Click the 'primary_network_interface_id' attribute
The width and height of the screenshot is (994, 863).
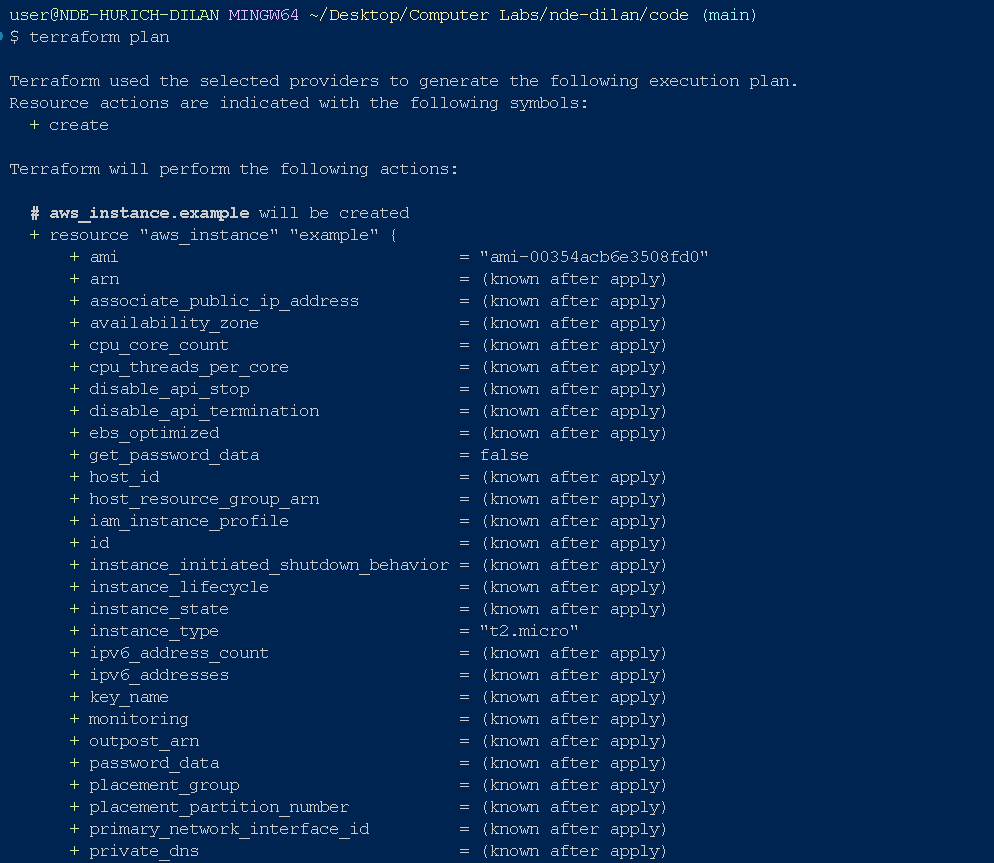point(229,829)
